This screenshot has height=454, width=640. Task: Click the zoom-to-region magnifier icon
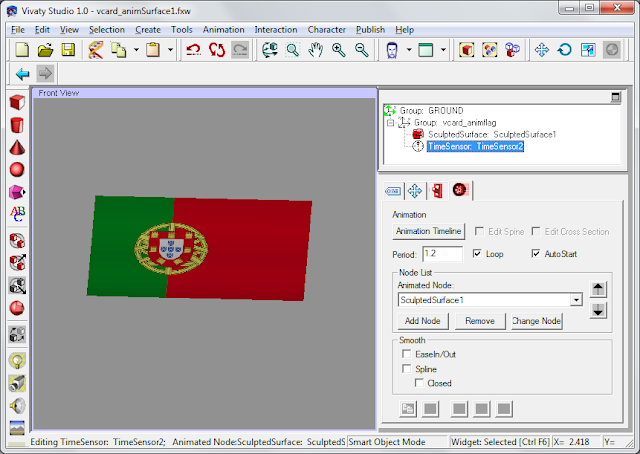point(293,50)
